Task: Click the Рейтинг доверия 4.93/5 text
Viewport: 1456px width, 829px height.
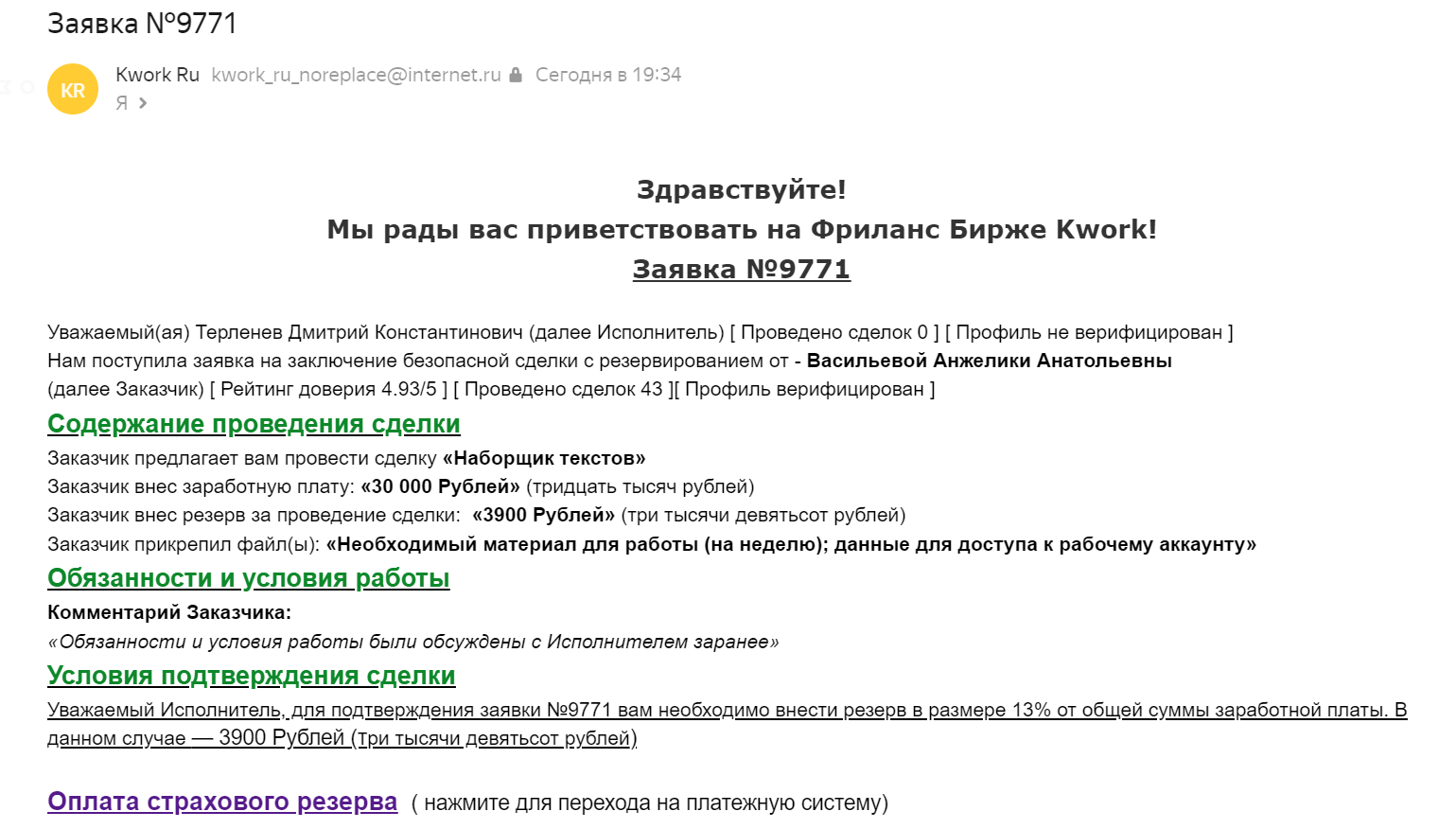Action: coord(329,389)
